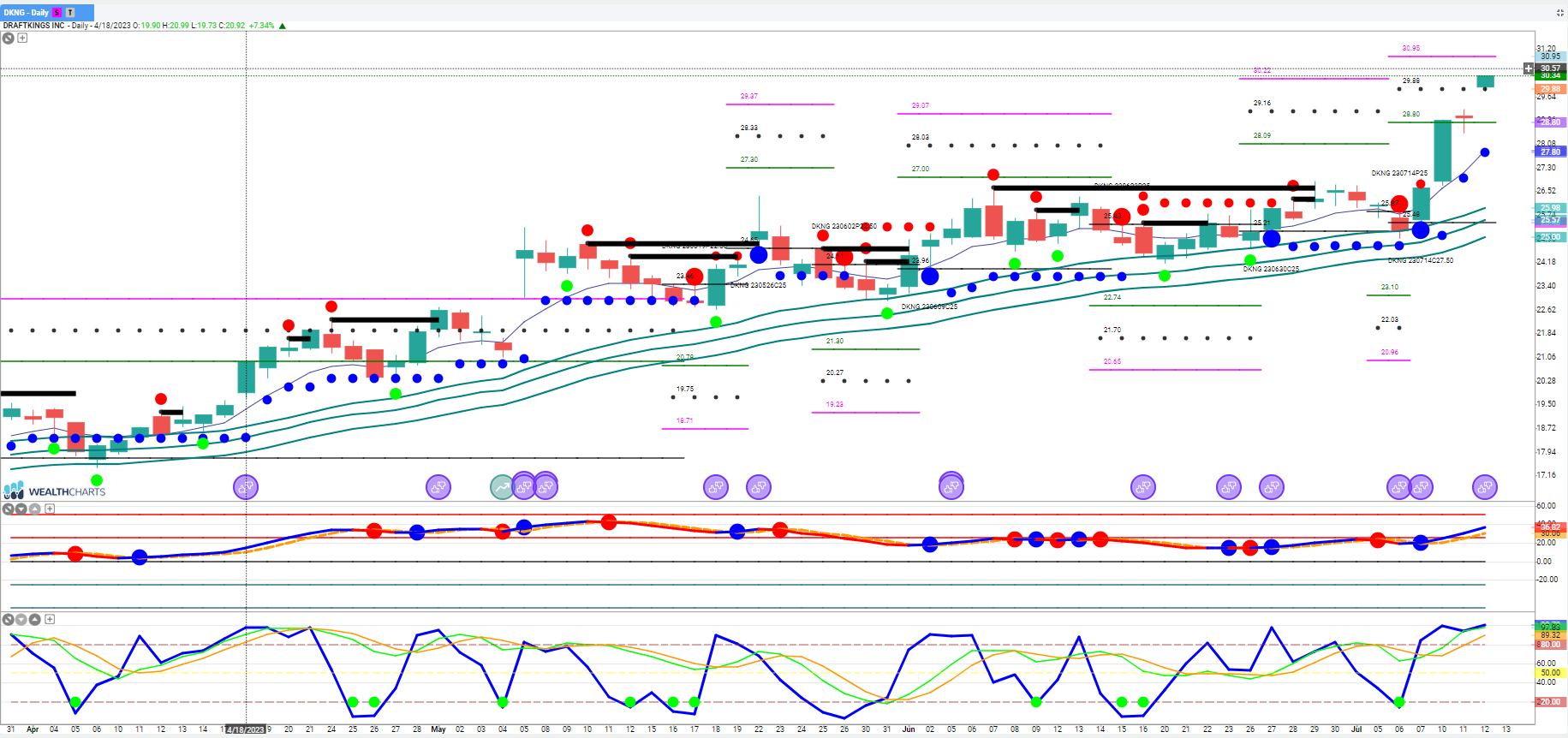1568x738 pixels.
Task: Hide the bottom stochastic pane
Action: click(x=9, y=619)
